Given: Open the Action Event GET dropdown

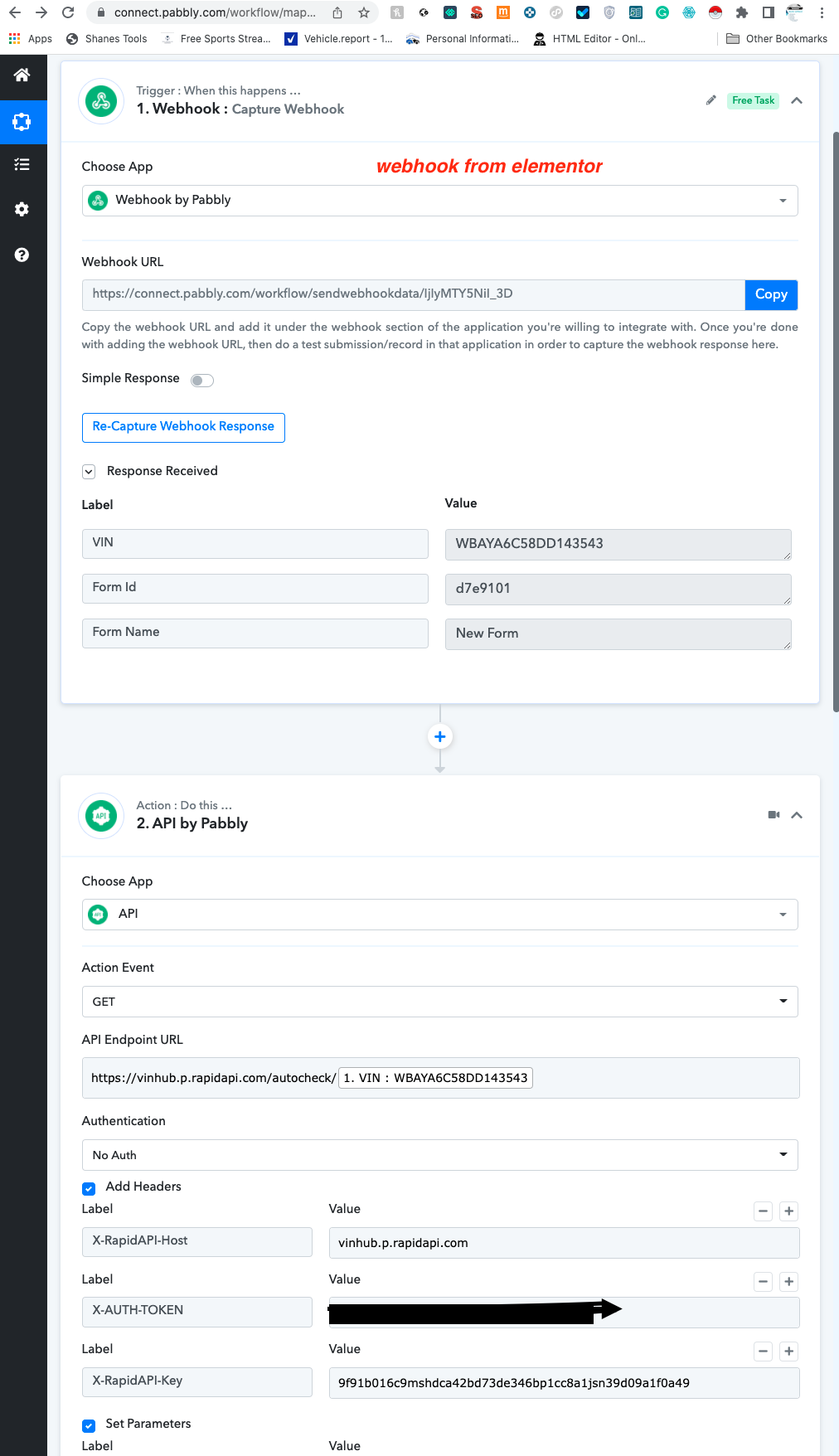Looking at the screenshot, I should click(x=439, y=1002).
